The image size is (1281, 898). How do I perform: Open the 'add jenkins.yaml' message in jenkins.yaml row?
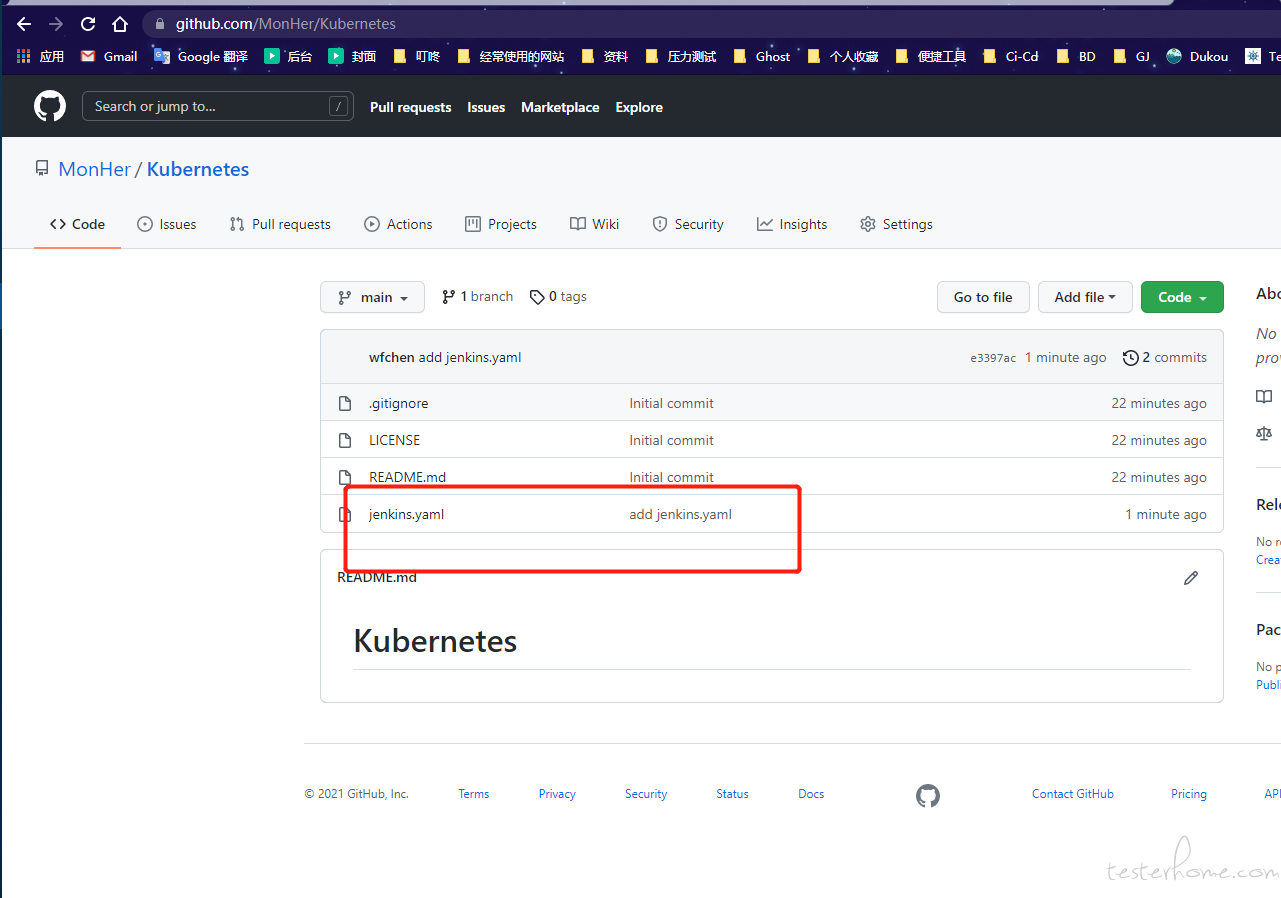click(x=680, y=514)
